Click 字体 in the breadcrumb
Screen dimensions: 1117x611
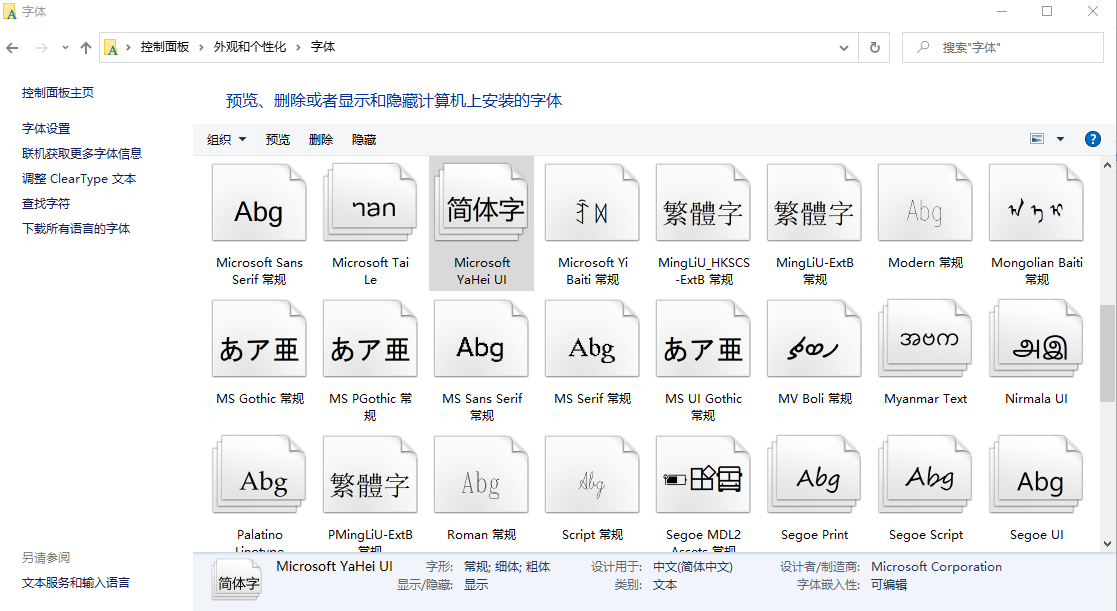[323, 47]
